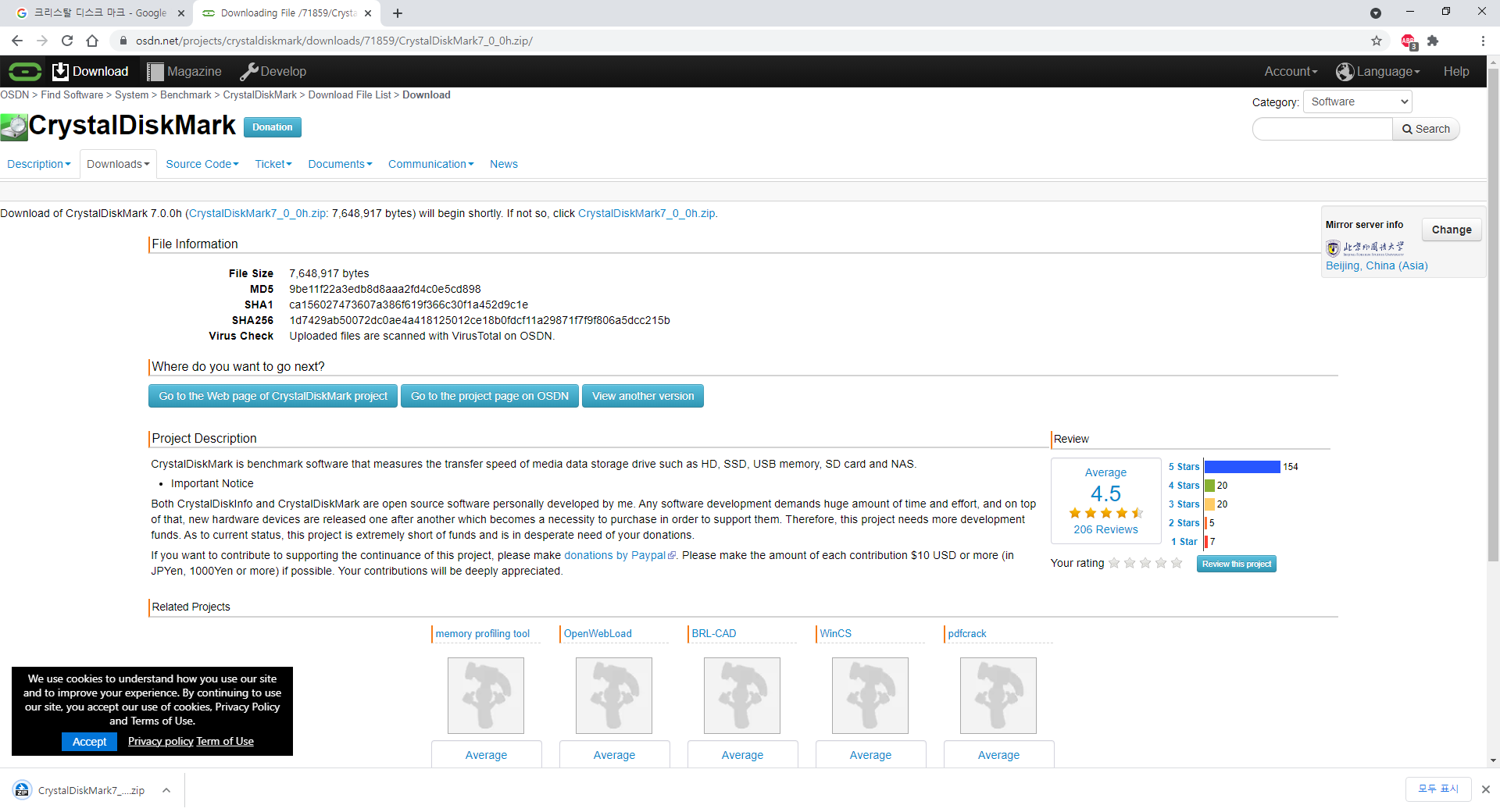
Task: Click the pdfcrack project thumbnail
Action: tap(998, 696)
